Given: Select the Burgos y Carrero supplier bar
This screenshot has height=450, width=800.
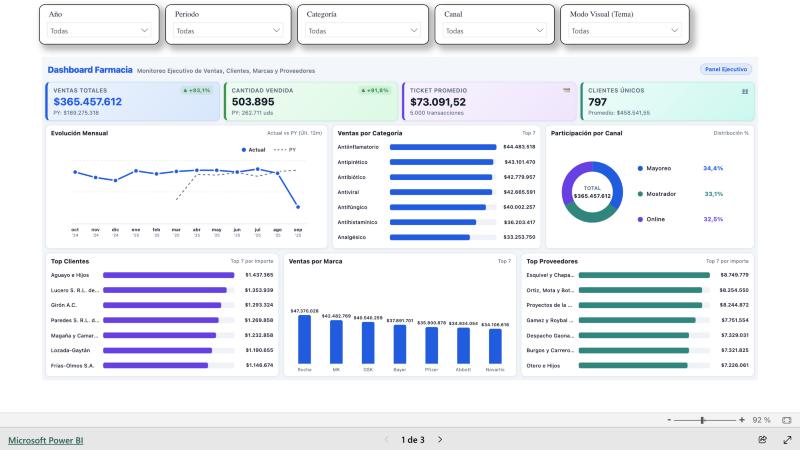Looking at the screenshot, I should click(x=634, y=351).
